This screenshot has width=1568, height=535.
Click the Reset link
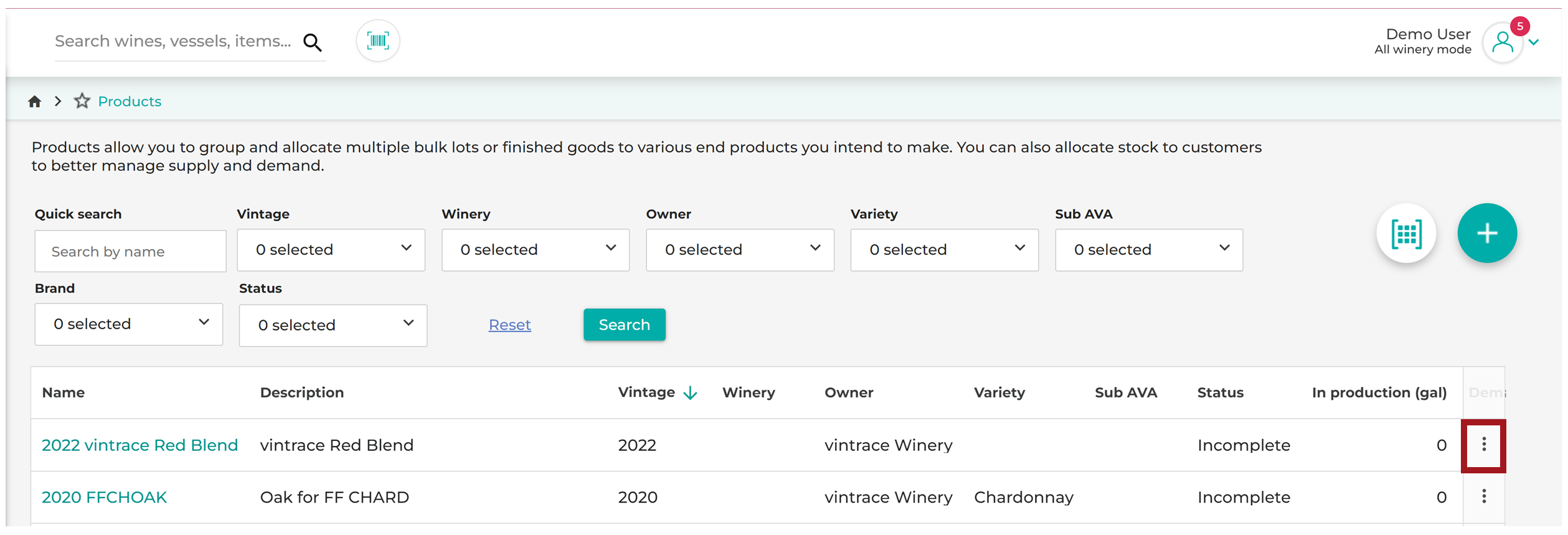[x=510, y=326]
